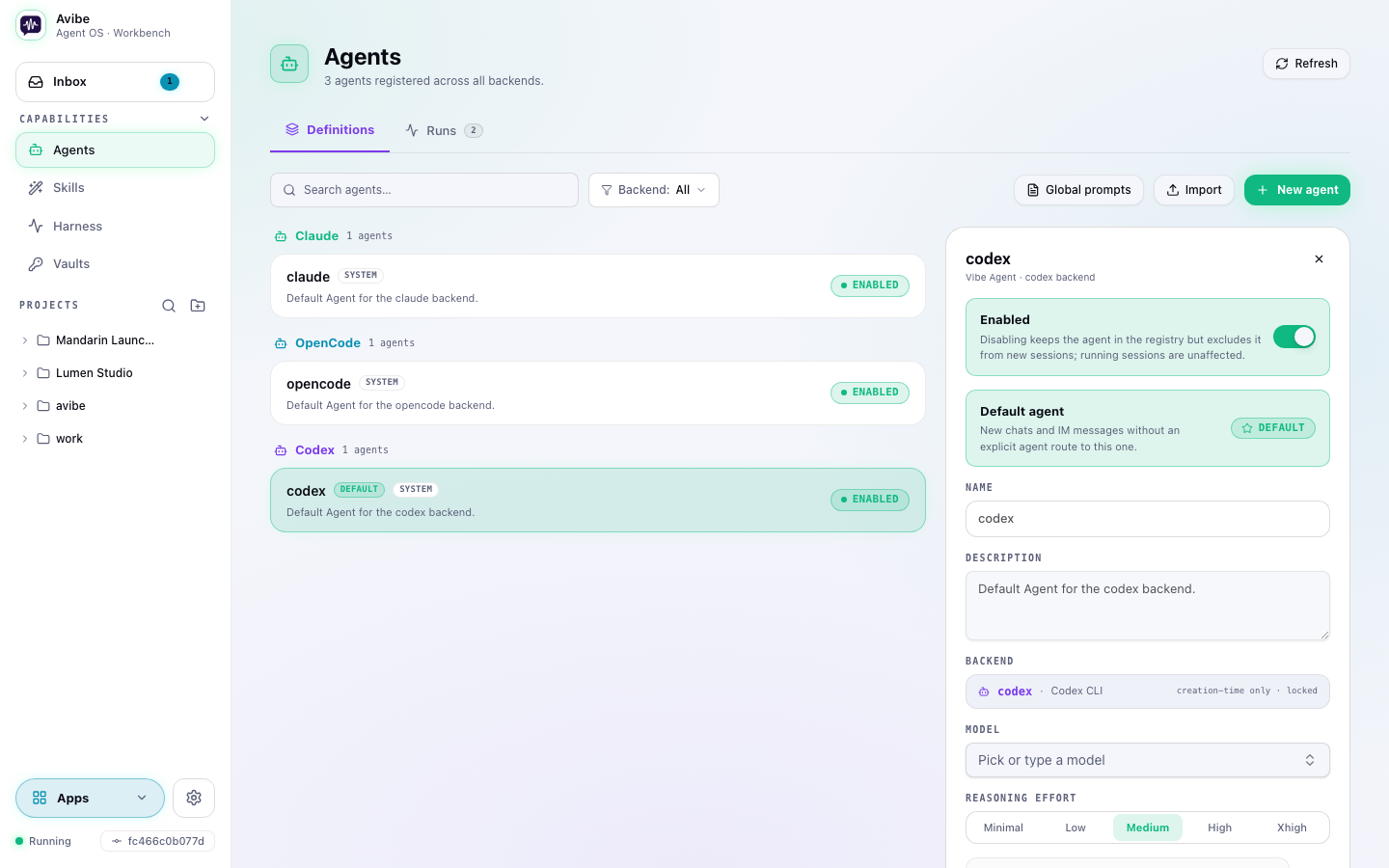Viewport: 1389px width, 868px height.
Task: Toggle the Enabled switch for codex
Action: coord(1294,337)
